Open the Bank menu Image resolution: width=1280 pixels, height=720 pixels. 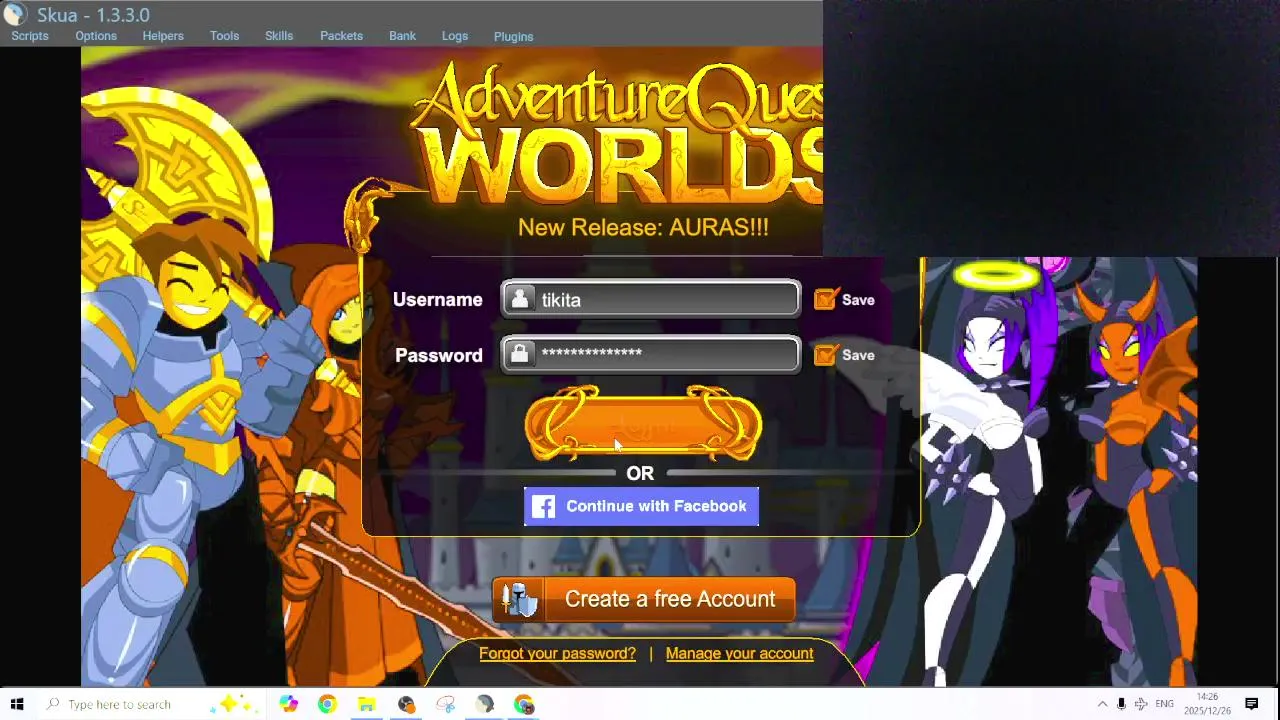pyautogui.click(x=402, y=36)
